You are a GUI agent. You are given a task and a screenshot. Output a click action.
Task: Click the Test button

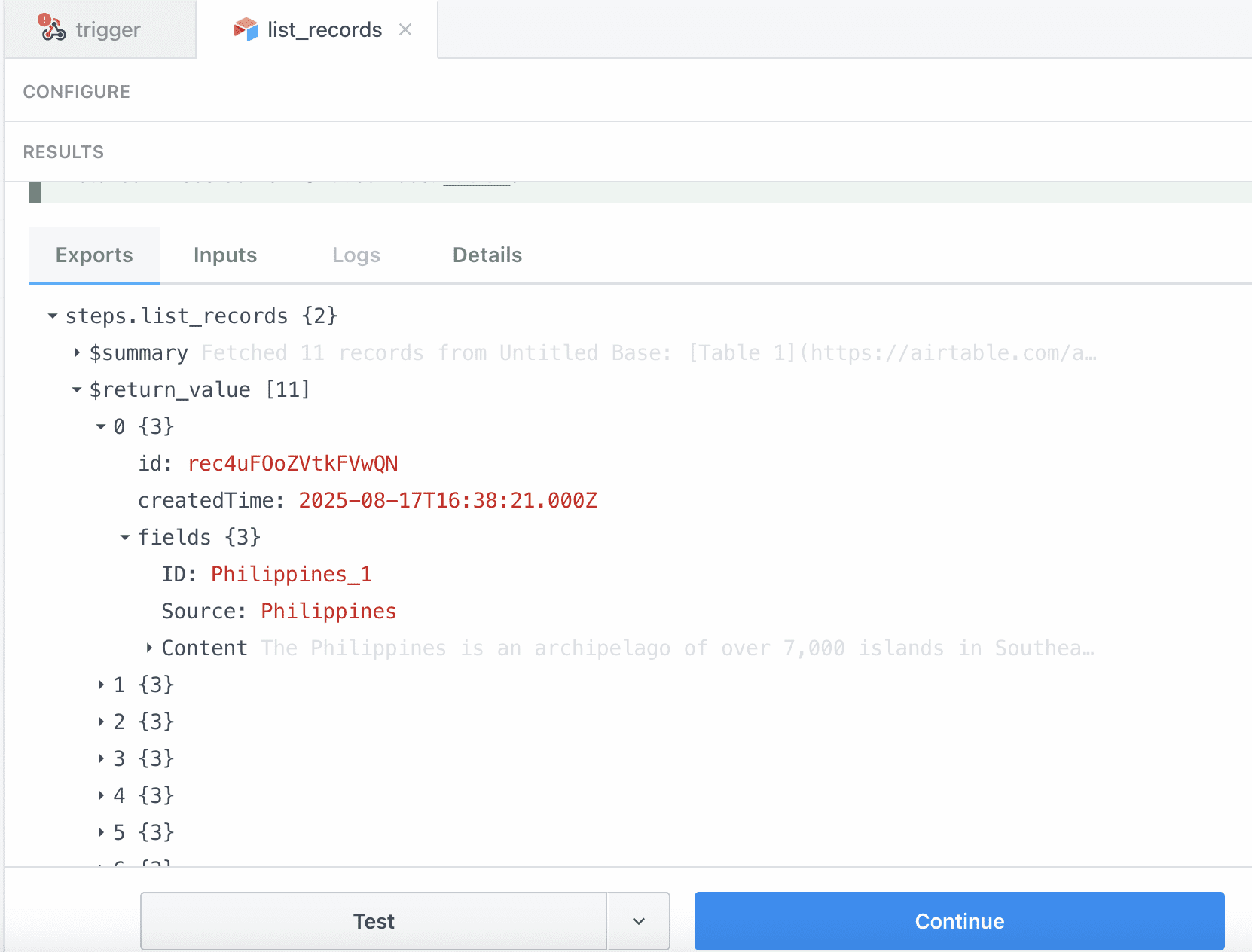tap(373, 921)
